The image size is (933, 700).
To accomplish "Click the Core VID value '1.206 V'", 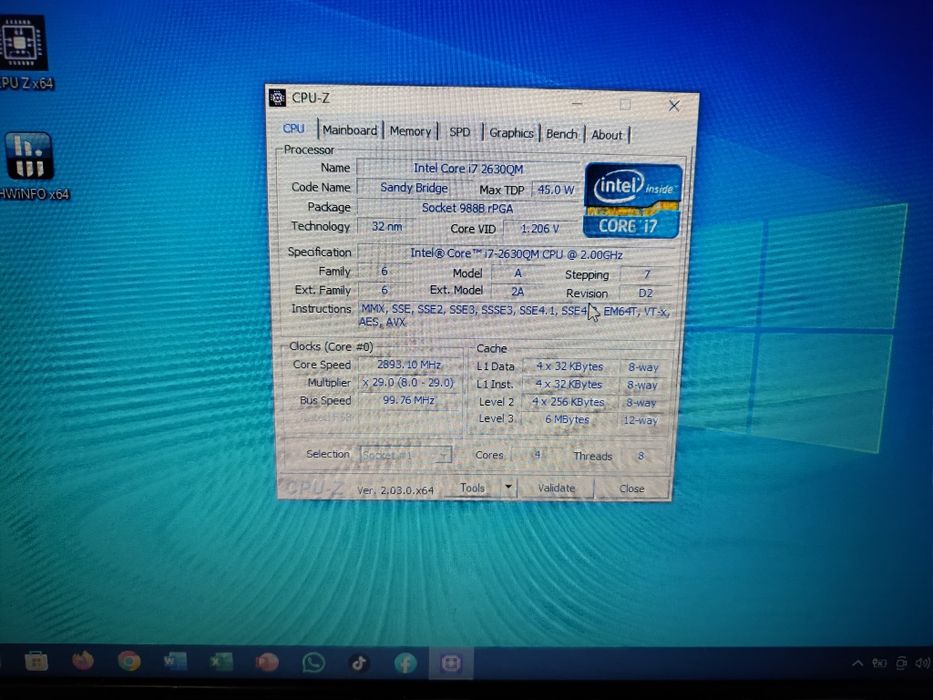I will click(540, 229).
